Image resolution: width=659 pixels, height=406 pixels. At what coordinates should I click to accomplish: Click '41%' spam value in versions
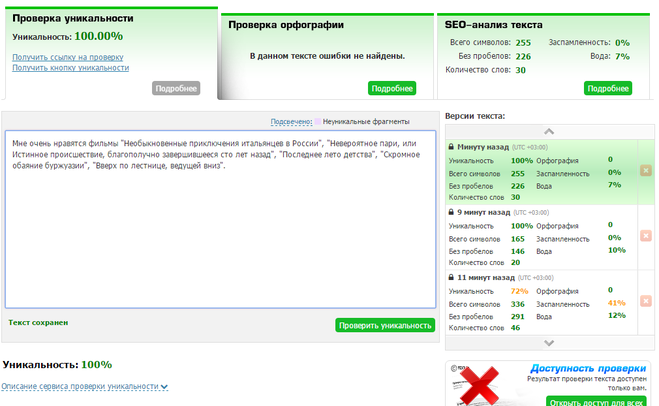pyautogui.click(x=617, y=303)
